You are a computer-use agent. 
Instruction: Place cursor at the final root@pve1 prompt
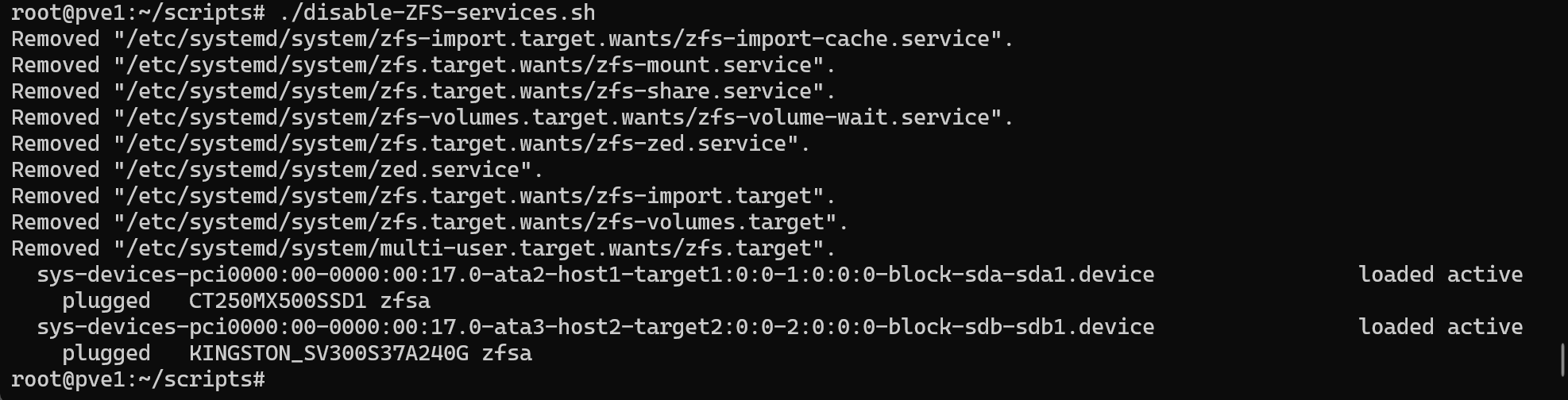point(138,380)
